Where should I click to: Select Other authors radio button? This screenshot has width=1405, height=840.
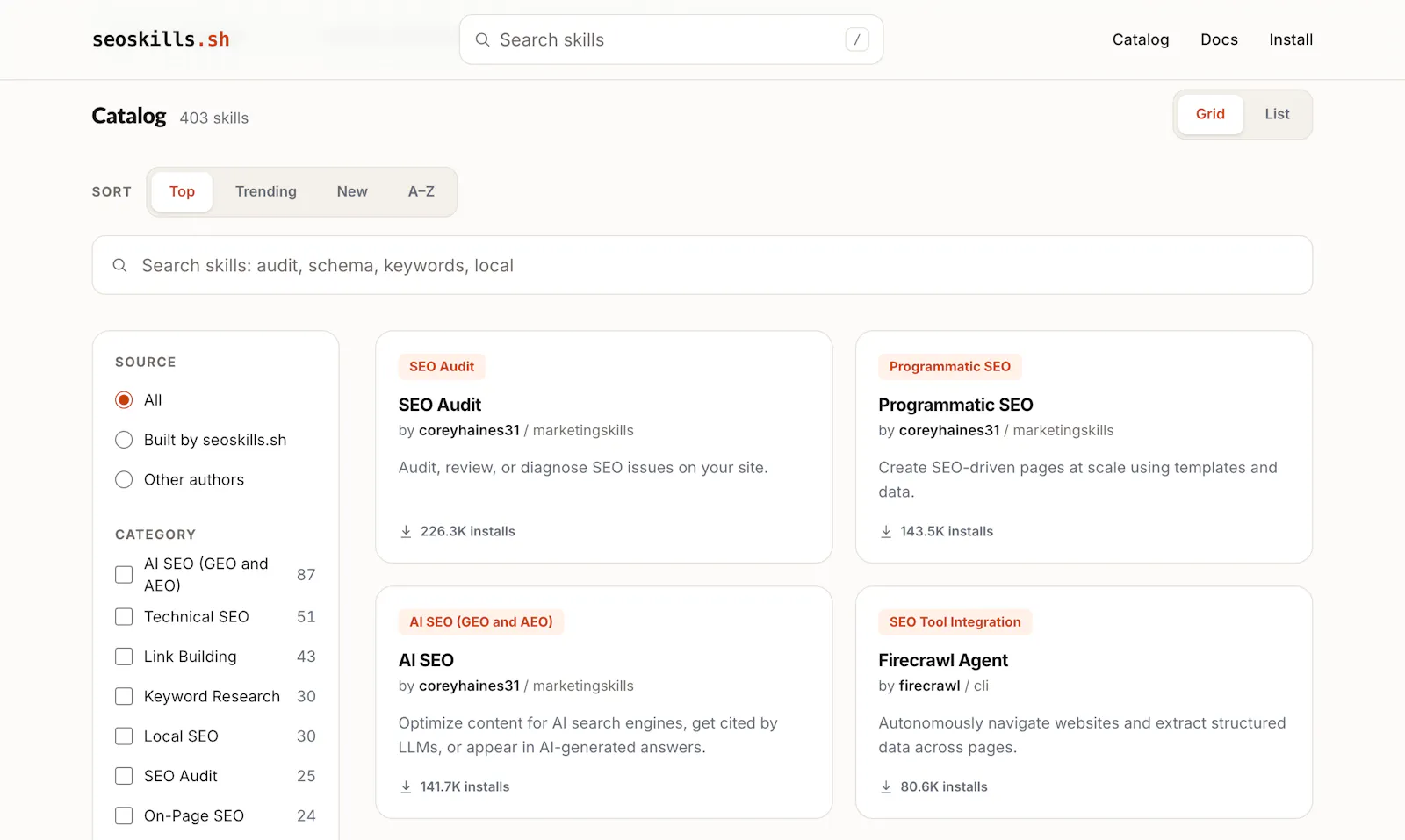click(x=124, y=479)
